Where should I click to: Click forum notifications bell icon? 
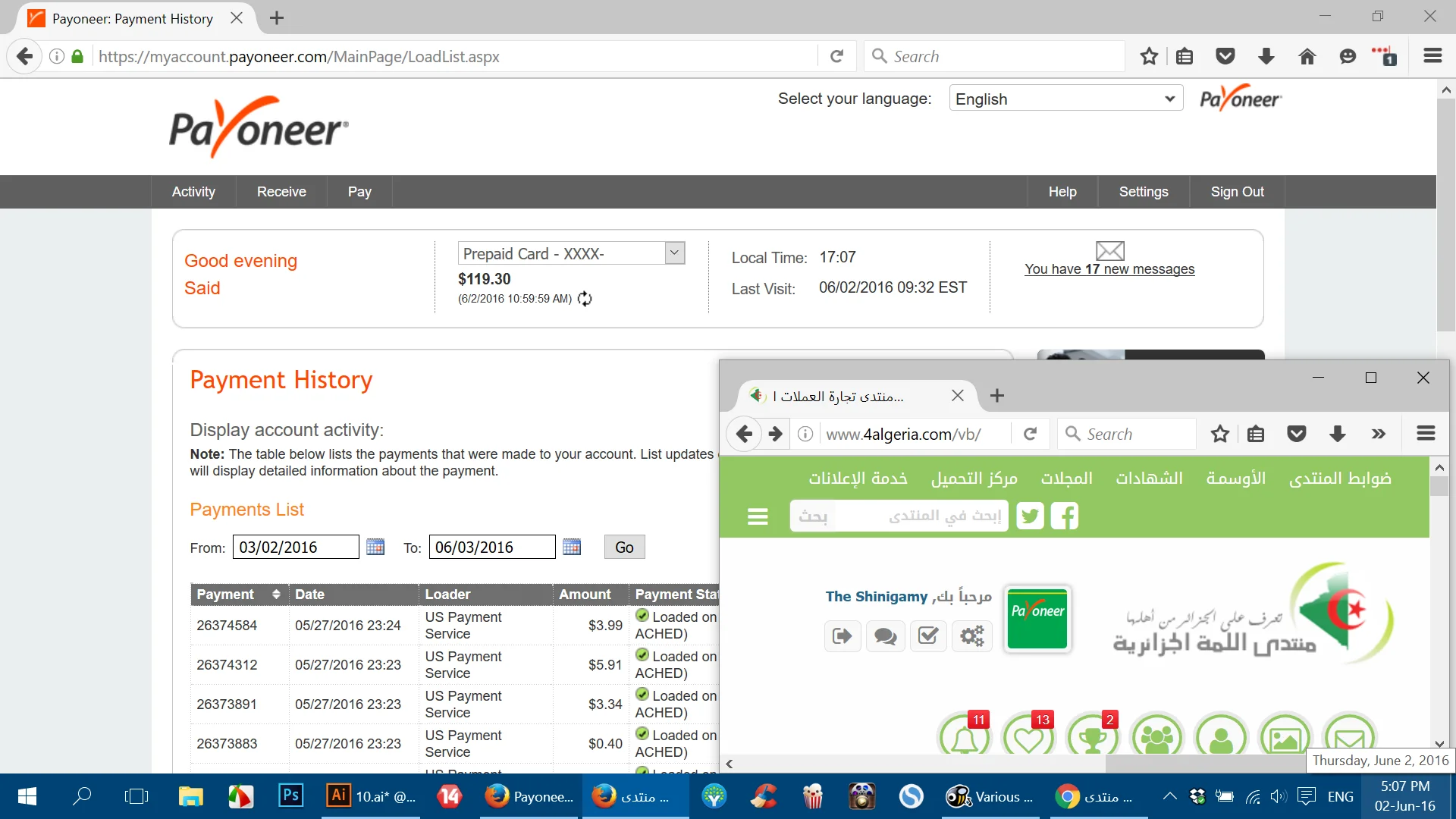(x=965, y=737)
